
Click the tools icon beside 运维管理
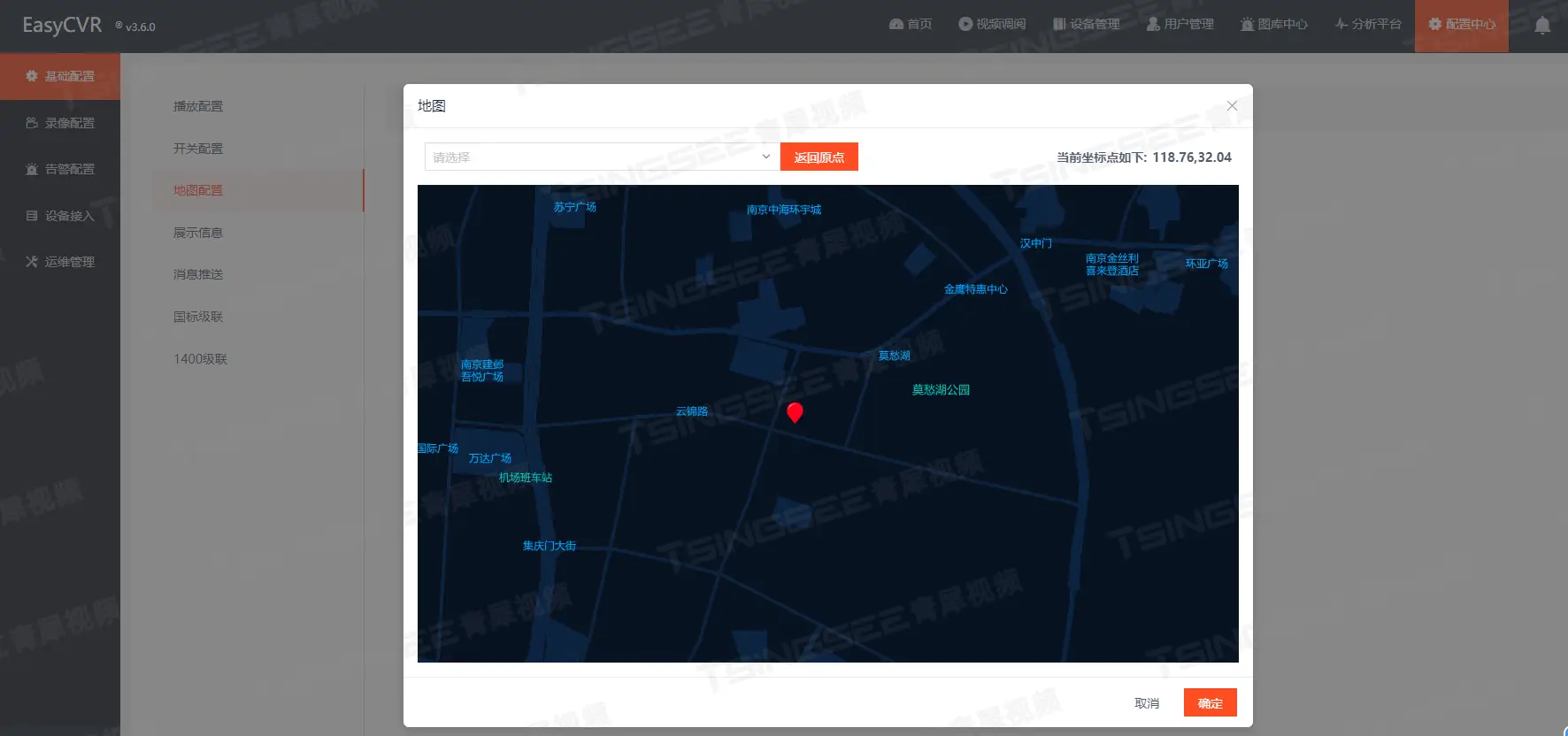tap(32, 262)
